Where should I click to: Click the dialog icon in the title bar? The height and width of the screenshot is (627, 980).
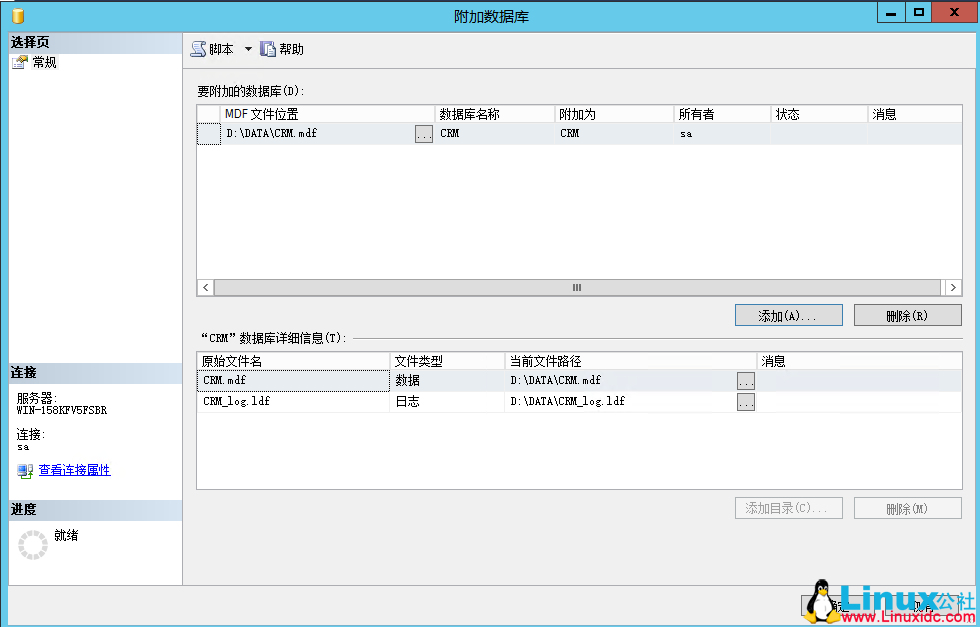[x=16, y=11]
